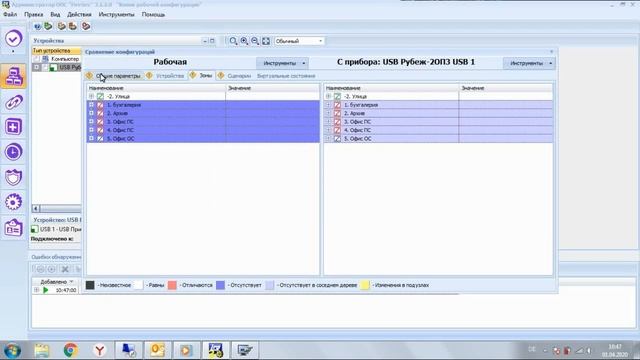
Task: Click the red Отличаются legend swatch
Action: point(172,285)
